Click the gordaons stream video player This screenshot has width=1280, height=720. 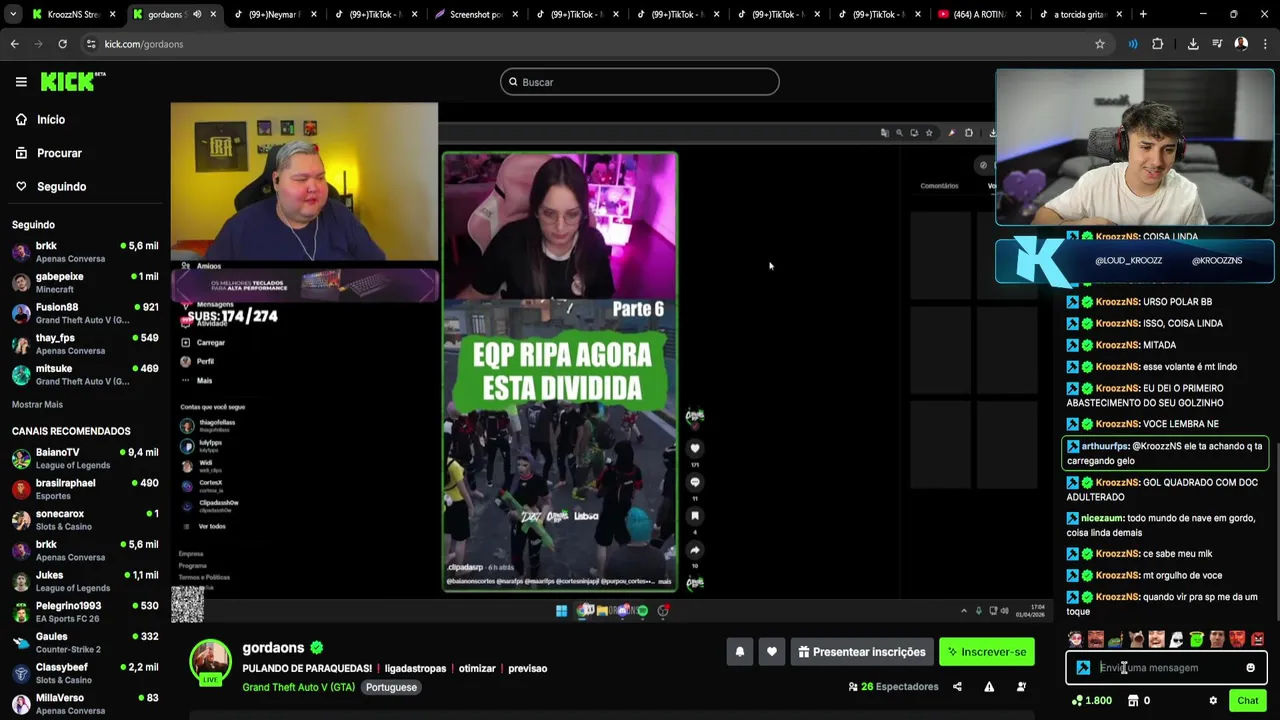(x=604, y=362)
